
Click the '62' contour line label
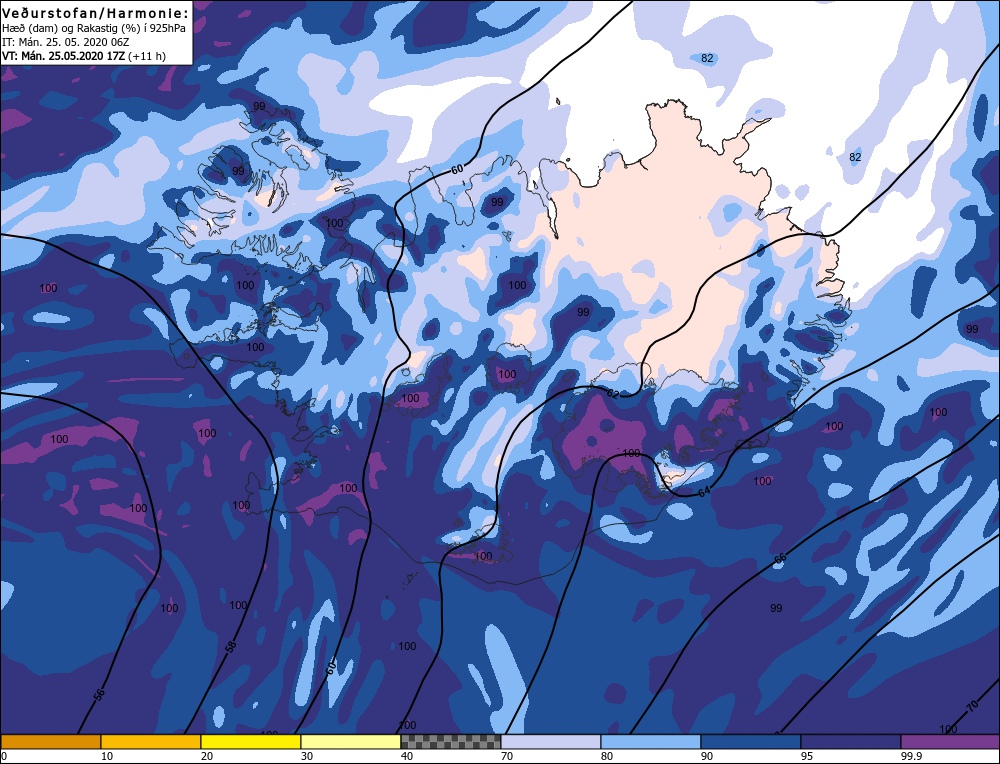[x=613, y=393]
